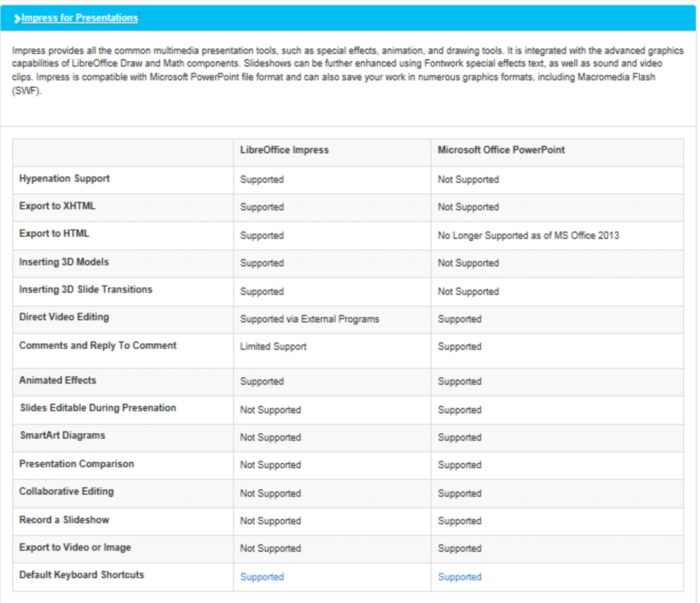Select the Record a Slideshow row label
Image resolution: width=700 pixels, height=603 pixels.
click(x=64, y=520)
